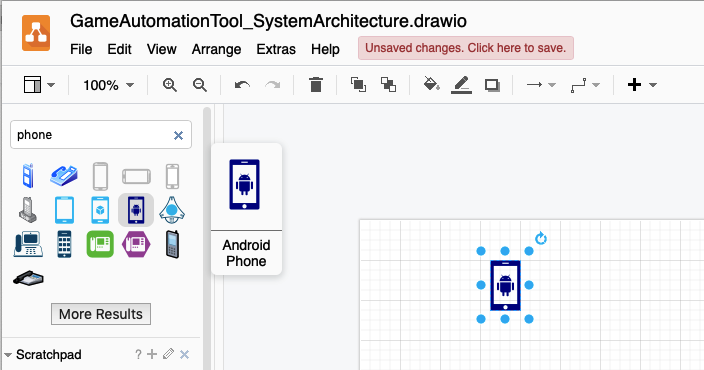Open the 100% zoom level dropdown
The height and width of the screenshot is (370, 704).
(108, 85)
